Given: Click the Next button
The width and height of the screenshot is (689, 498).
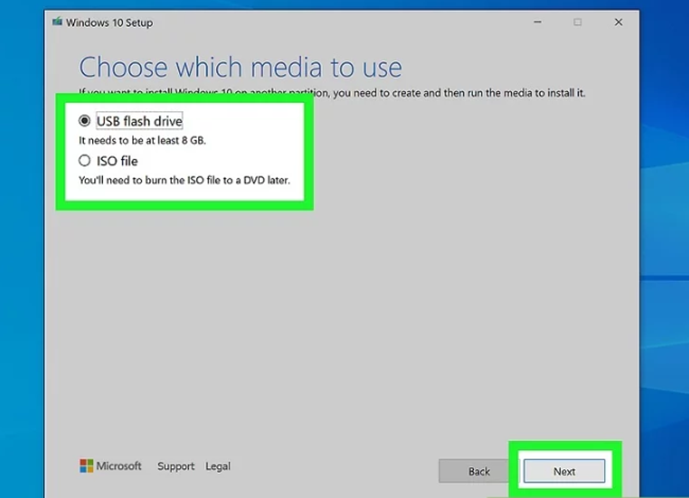Looking at the screenshot, I should pos(564,471).
